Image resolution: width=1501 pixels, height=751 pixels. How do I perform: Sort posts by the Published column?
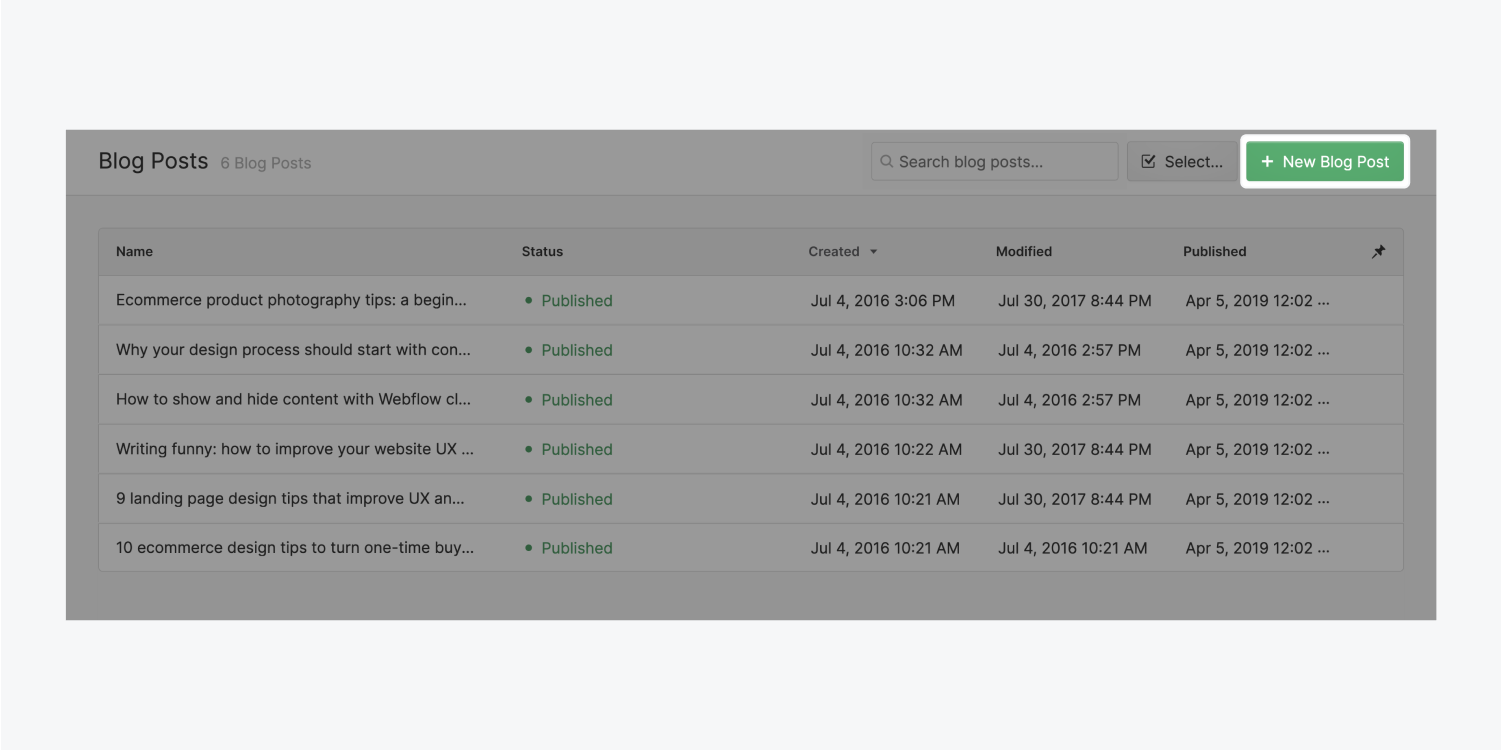point(1214,252)
